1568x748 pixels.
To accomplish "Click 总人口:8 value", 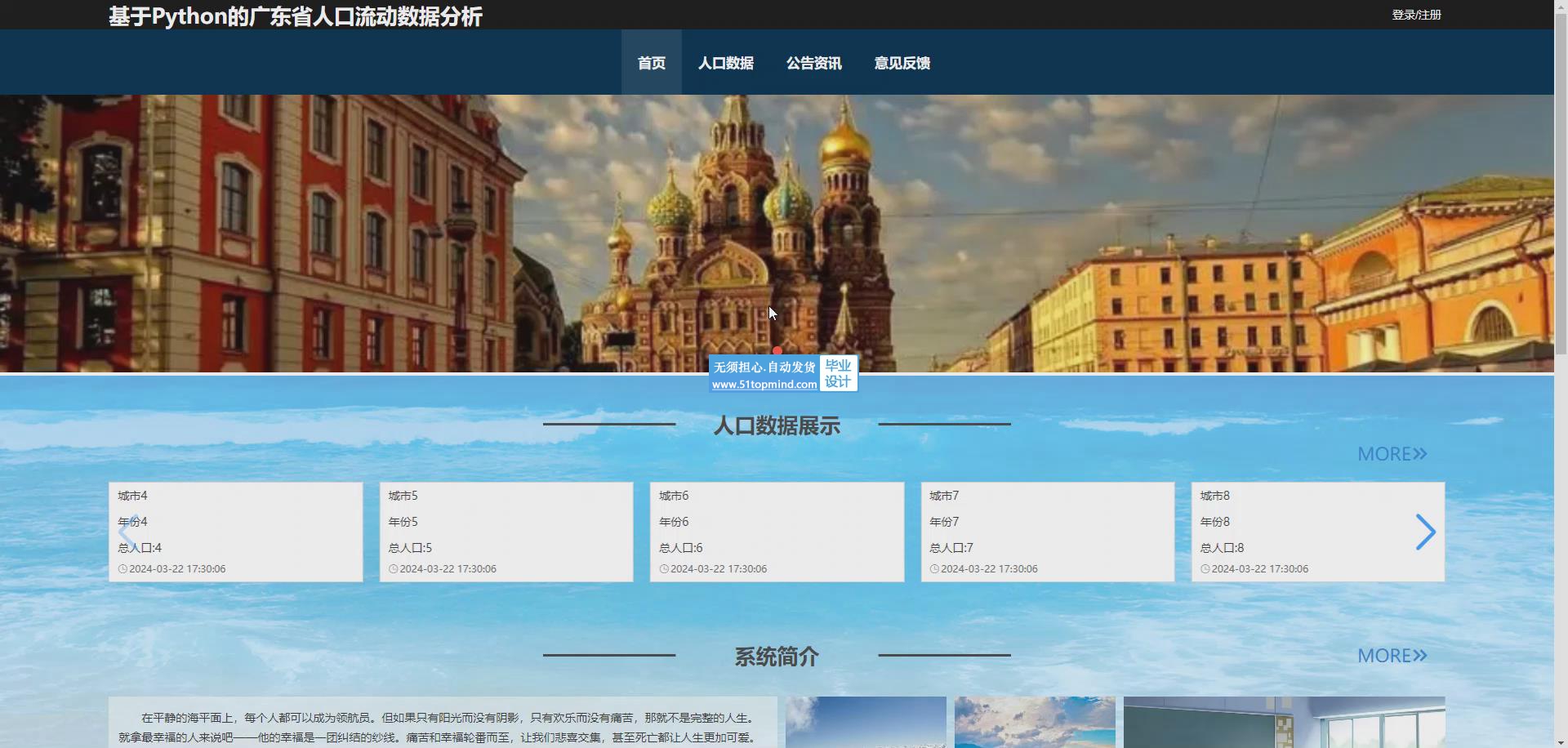I will point(1222,548).
